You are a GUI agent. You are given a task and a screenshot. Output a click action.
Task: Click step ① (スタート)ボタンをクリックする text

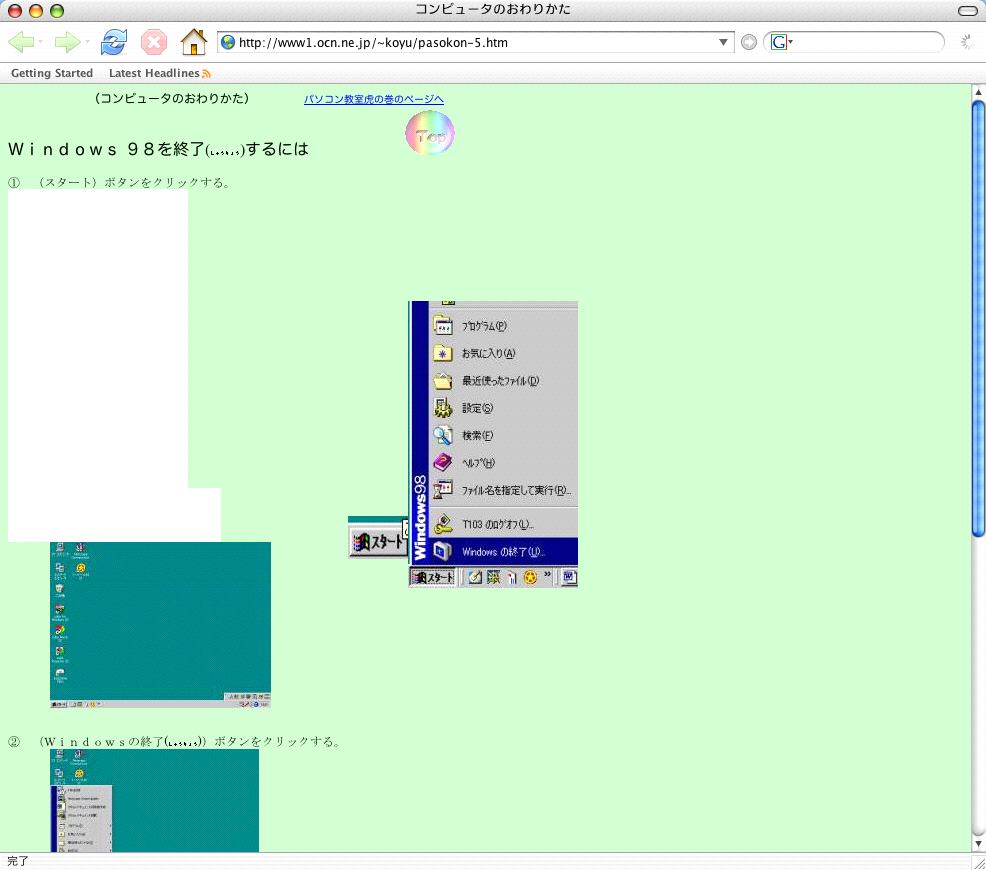[119, 183]
